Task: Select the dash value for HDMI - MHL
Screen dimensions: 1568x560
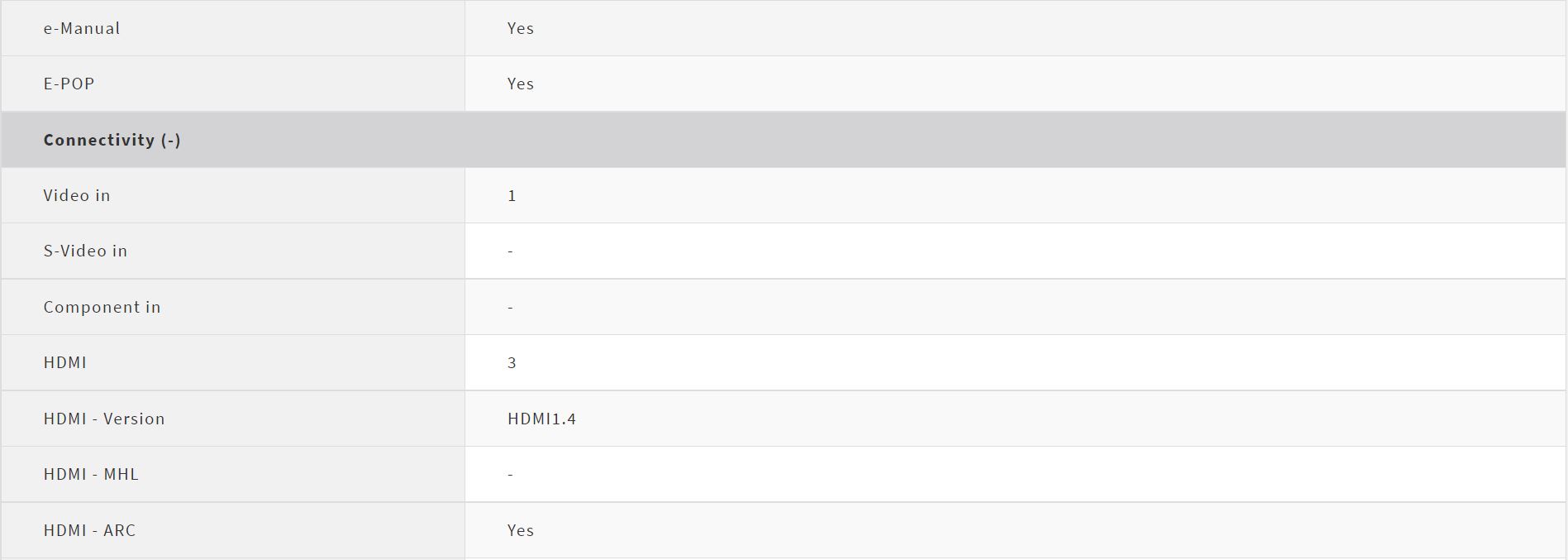Action: coord(510,475)
